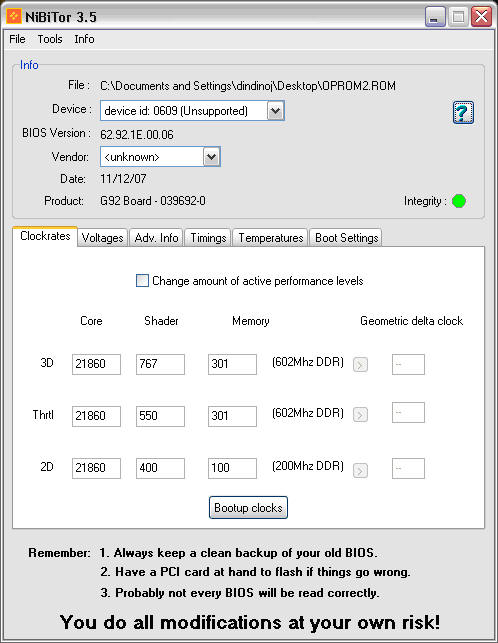Image resolution: width=498 pixels, height=643 pixels.
Task: Click the Geometric delta clock column header
Action: point(411,321)
